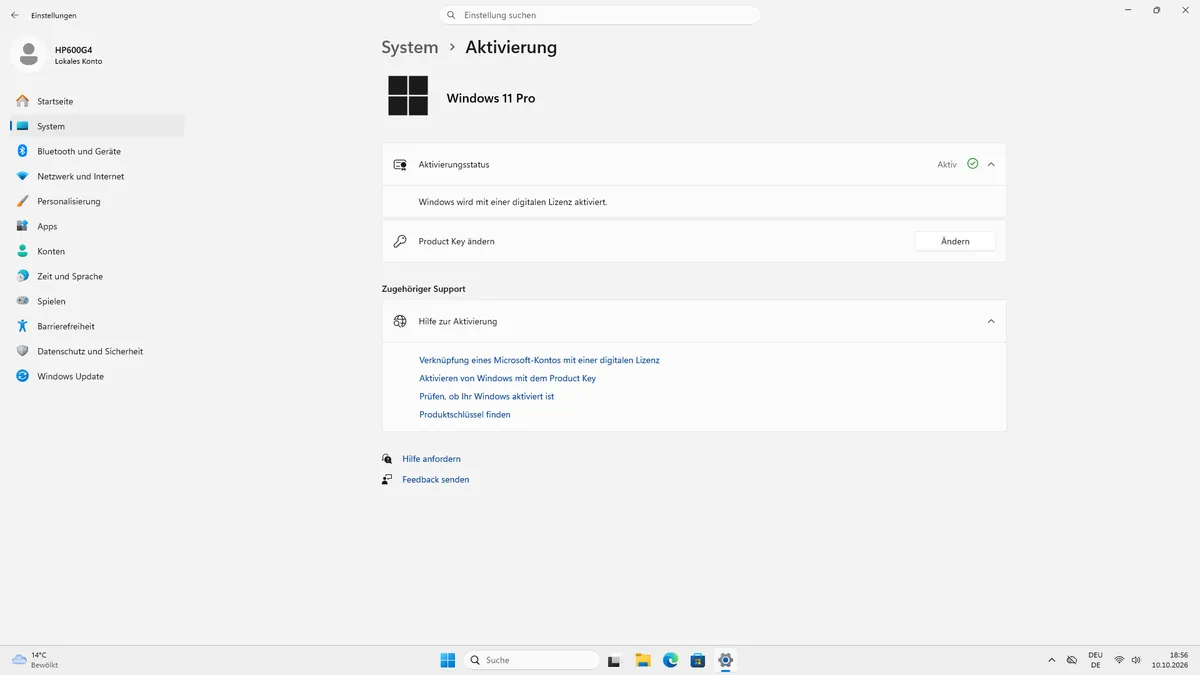Focus the Einstellung suchen search box
Image resolution: width=1200 pixels, height=675 pixels.
coord(600,15)
